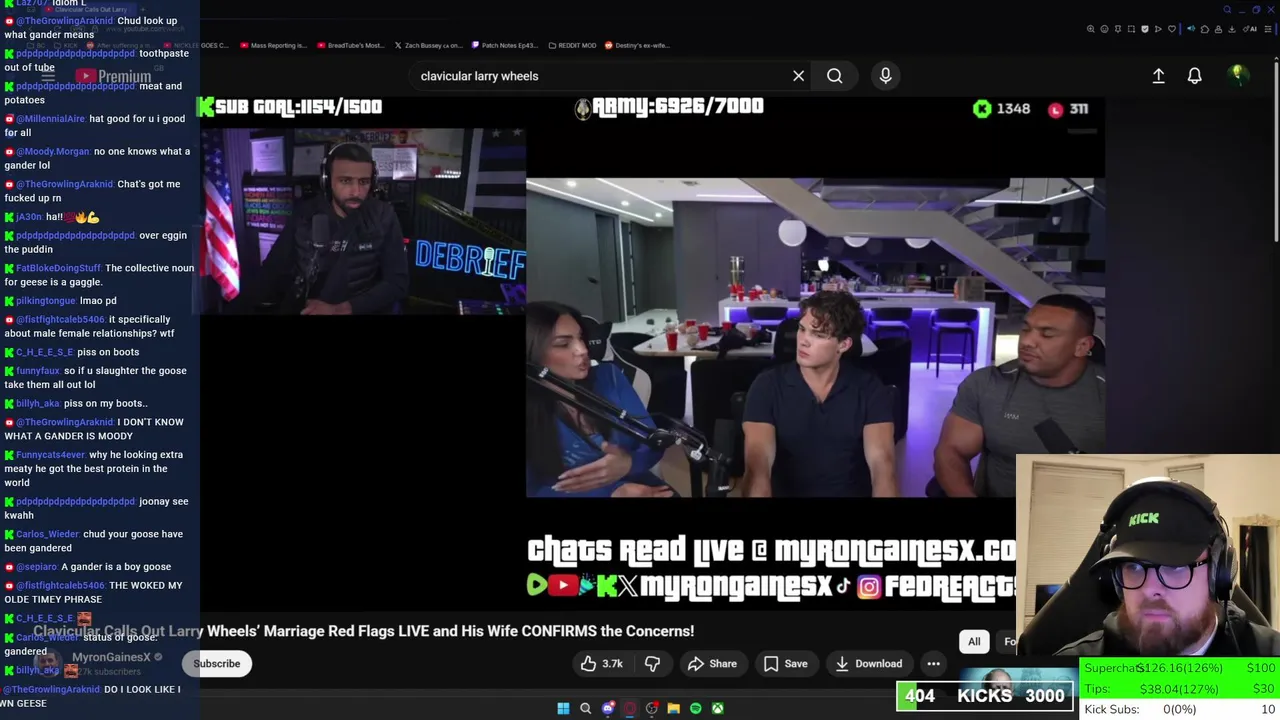Image resolution: width=1280 pixels, height=720 pixels.
Task: Click the send arrow toolbar icon
Action: 1158,29
